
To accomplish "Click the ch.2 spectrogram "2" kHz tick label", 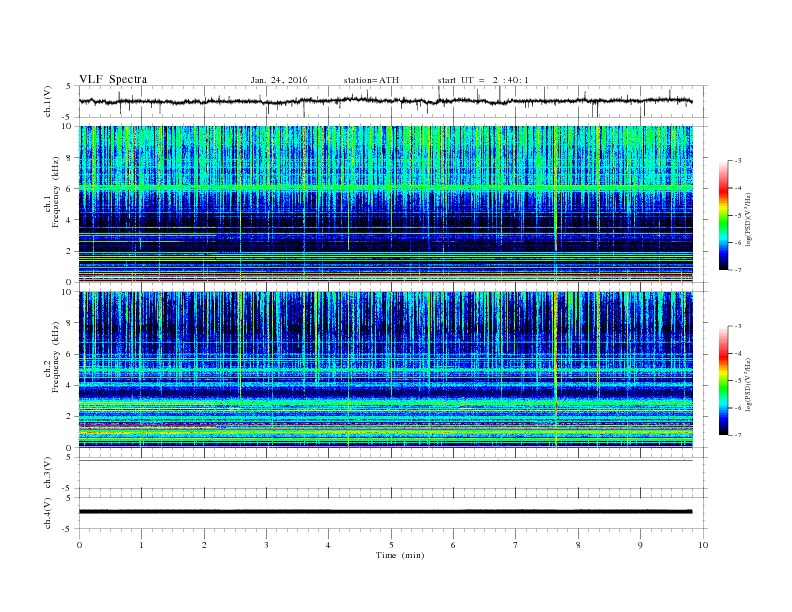I will tap(69, 417).
